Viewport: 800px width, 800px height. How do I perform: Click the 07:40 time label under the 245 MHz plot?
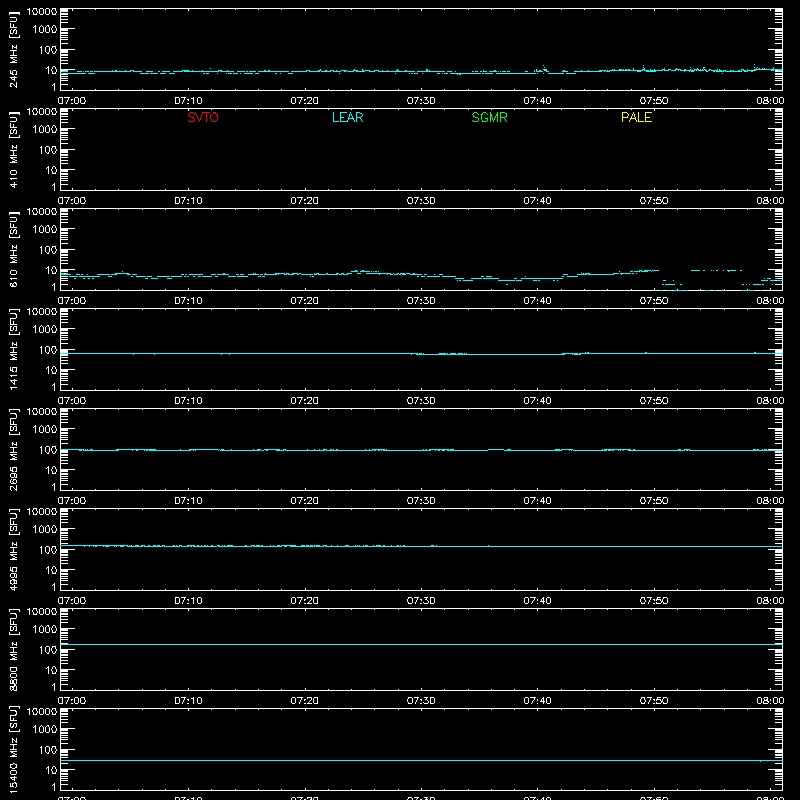click(537, 101)
